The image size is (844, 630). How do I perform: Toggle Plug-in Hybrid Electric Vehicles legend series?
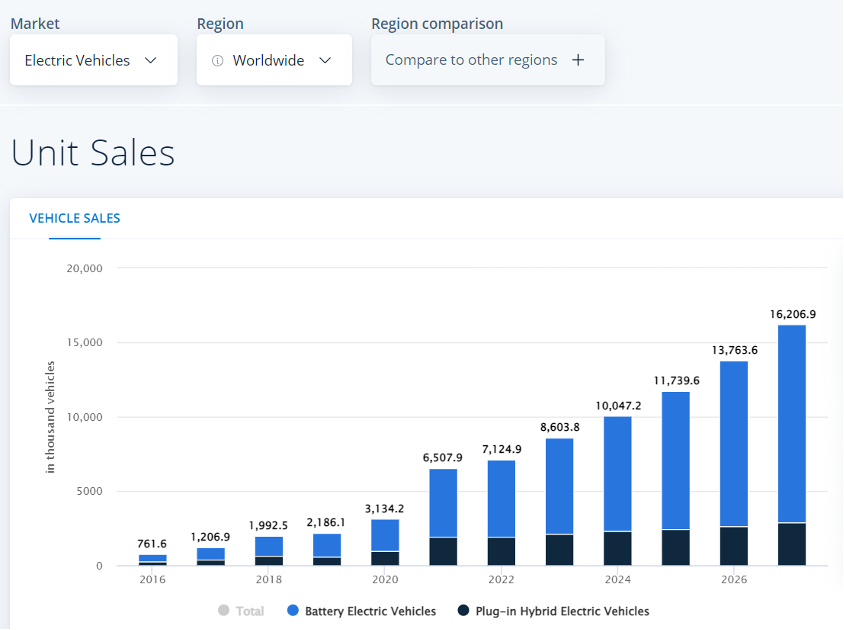pyautogui.click(x=563, y=611)
